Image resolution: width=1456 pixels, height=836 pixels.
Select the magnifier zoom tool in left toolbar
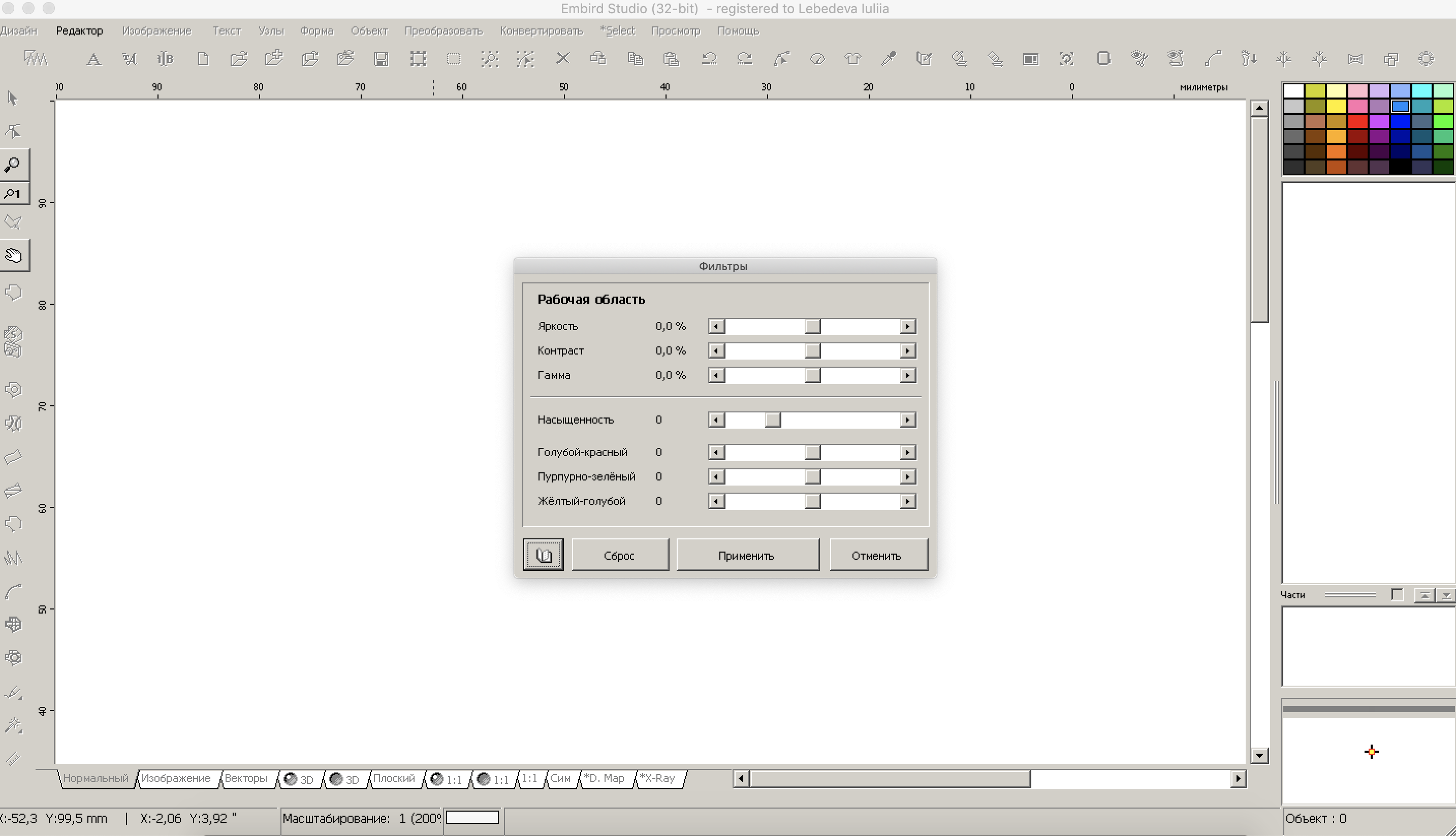click(13, 165)
